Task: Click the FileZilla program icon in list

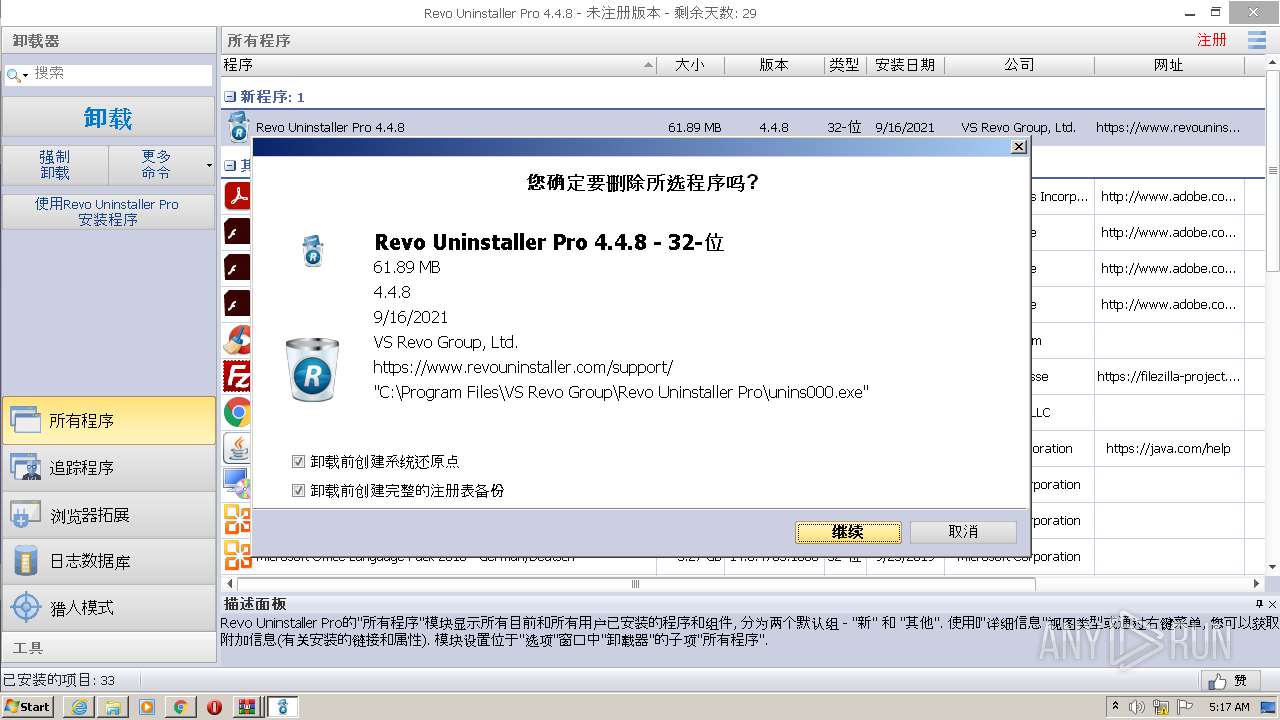Action: point(237,376)
